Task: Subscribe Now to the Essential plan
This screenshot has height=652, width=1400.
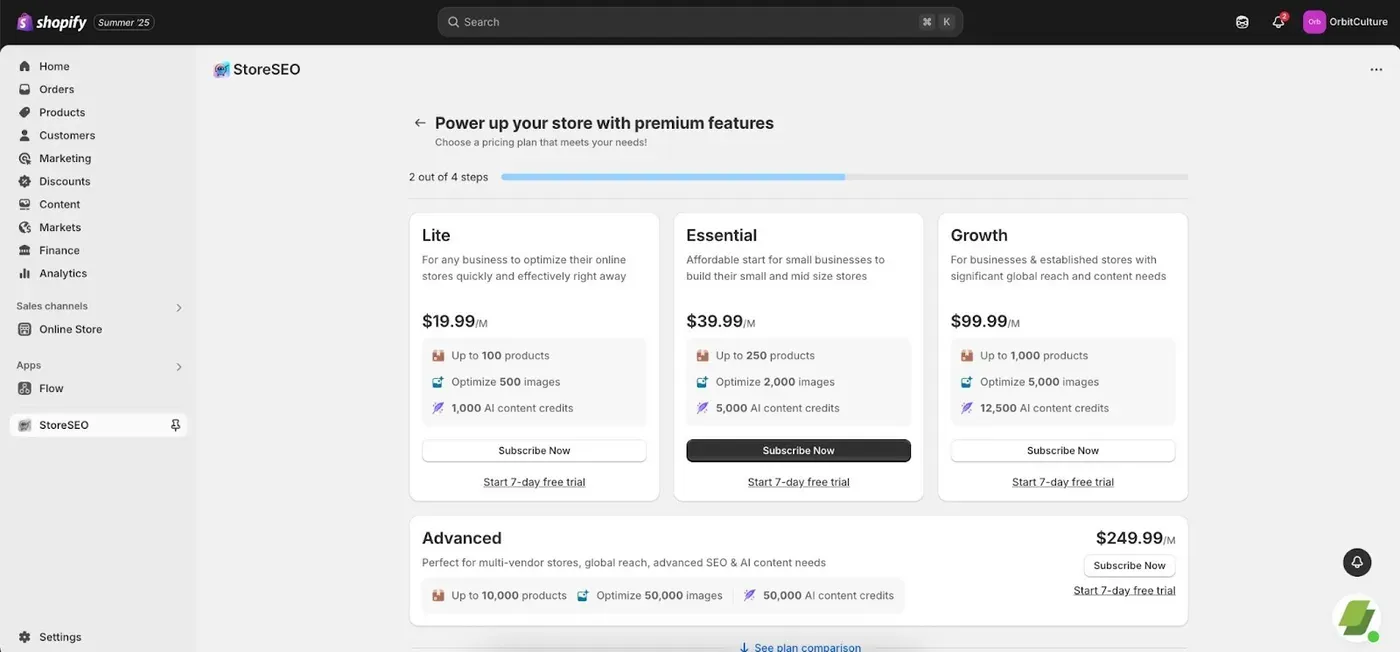Action: [x=798, y=450]
